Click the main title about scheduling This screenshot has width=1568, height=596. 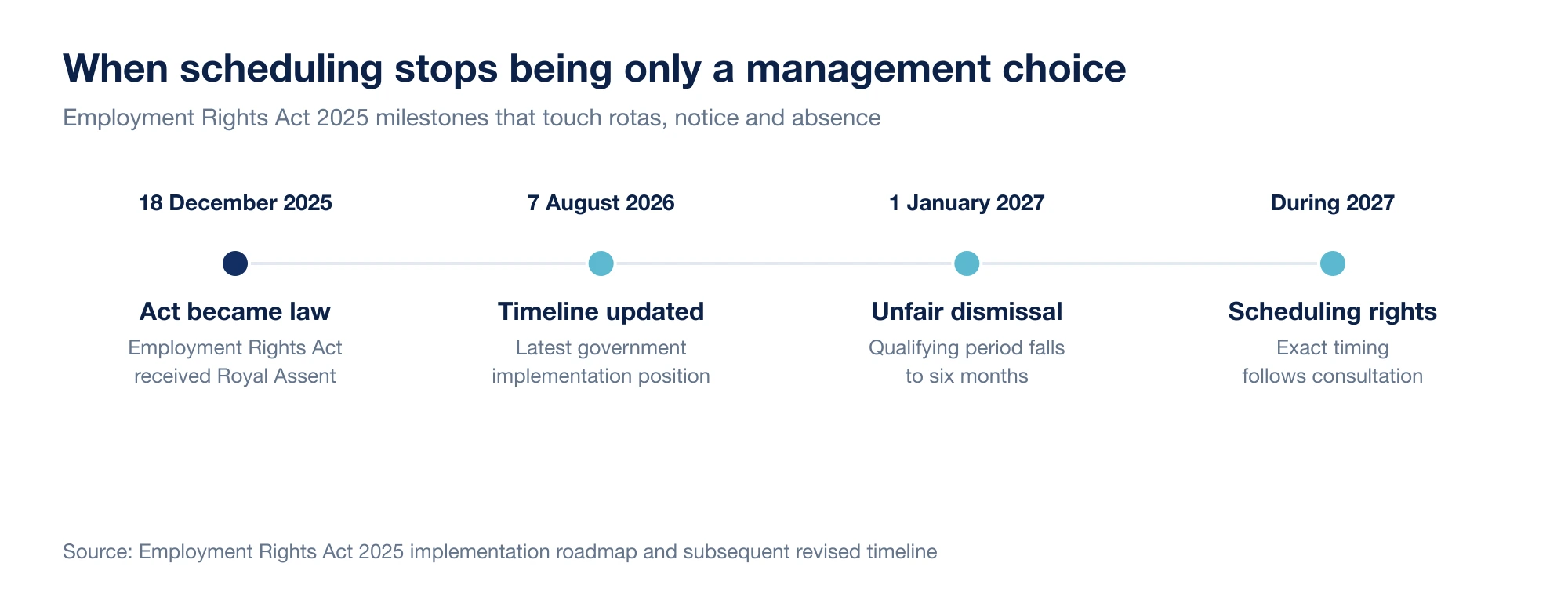(594, 68)
